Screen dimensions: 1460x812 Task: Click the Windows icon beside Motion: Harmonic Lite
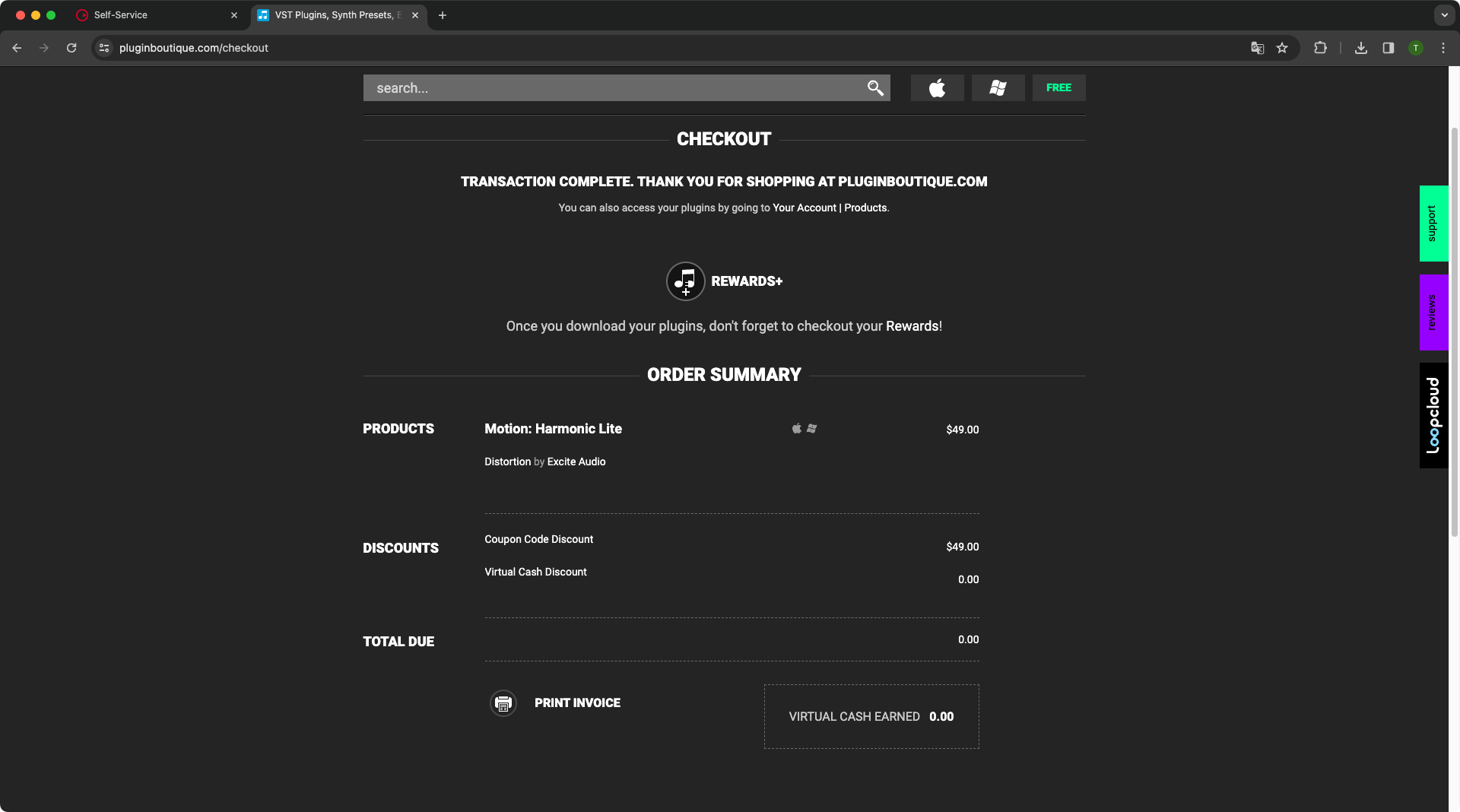point(812,429)
